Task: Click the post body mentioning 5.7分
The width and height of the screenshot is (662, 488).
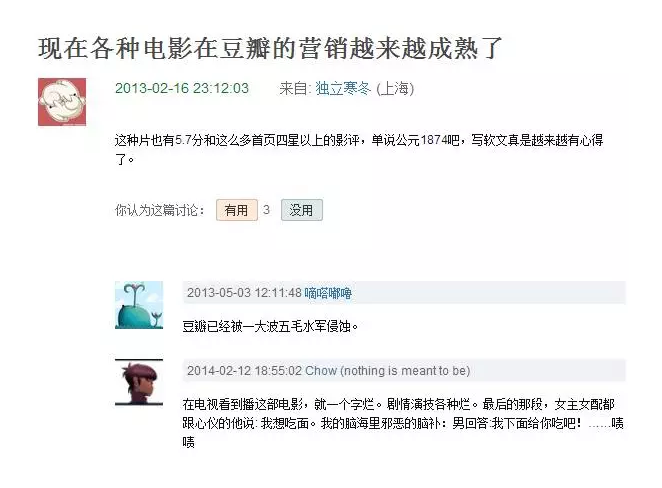Action: coord(359,149)
